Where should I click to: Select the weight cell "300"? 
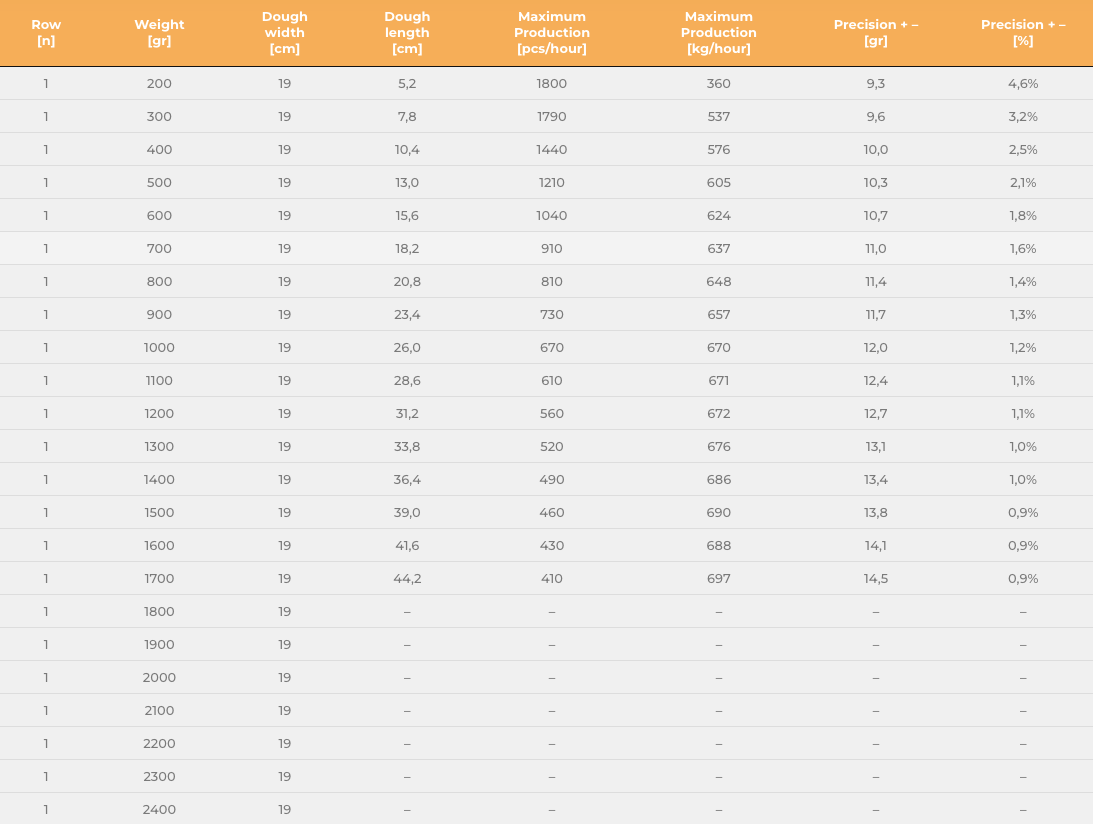coord(159,116)
